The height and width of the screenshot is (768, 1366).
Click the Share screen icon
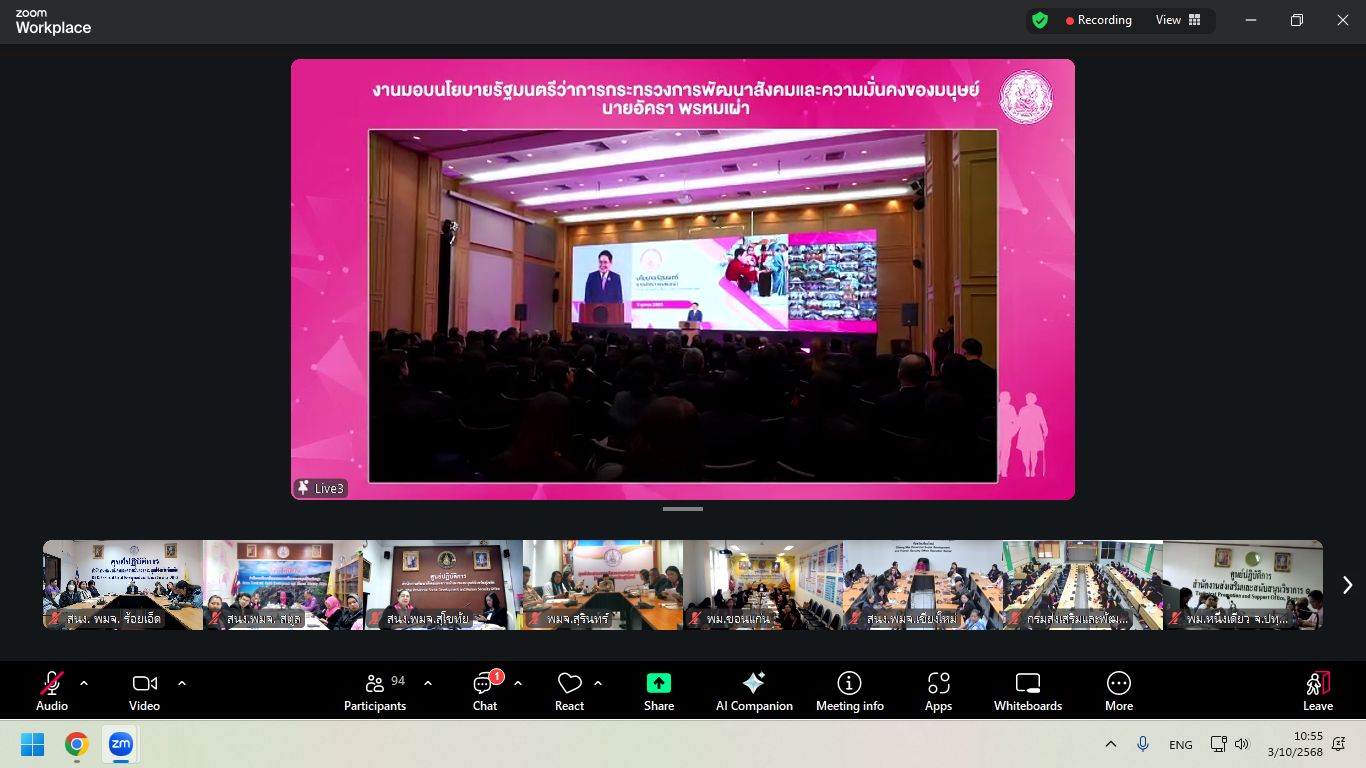659,683
